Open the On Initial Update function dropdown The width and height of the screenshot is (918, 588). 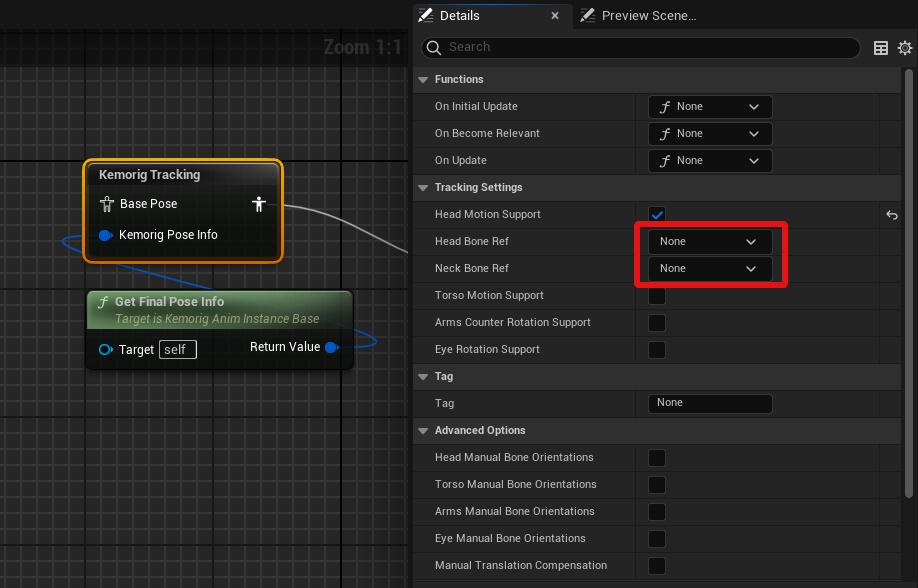[x=710, y=107]
